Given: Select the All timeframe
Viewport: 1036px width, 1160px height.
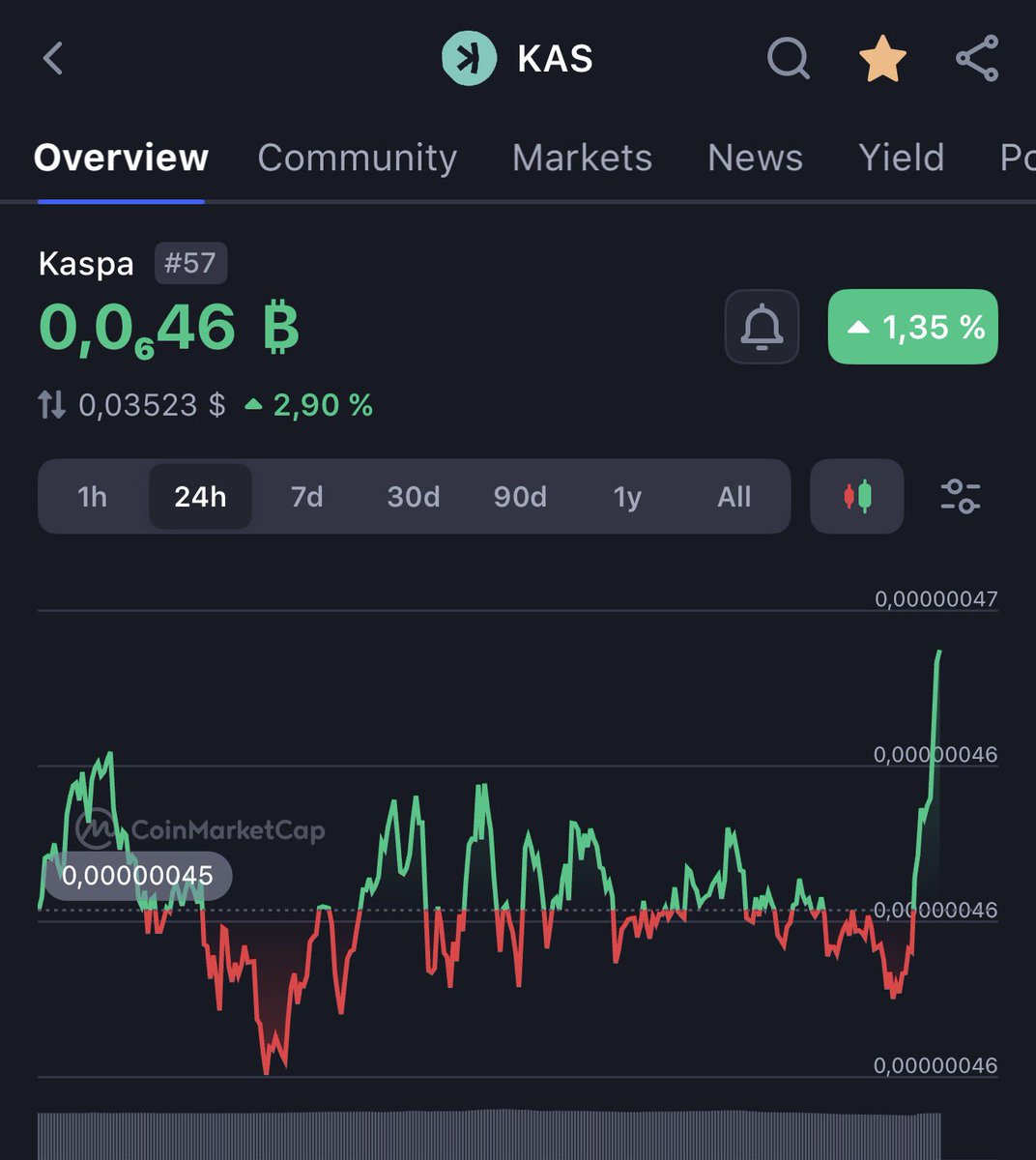Looking at the screenshot, I should pyautogui.click(x=734, y=497).
